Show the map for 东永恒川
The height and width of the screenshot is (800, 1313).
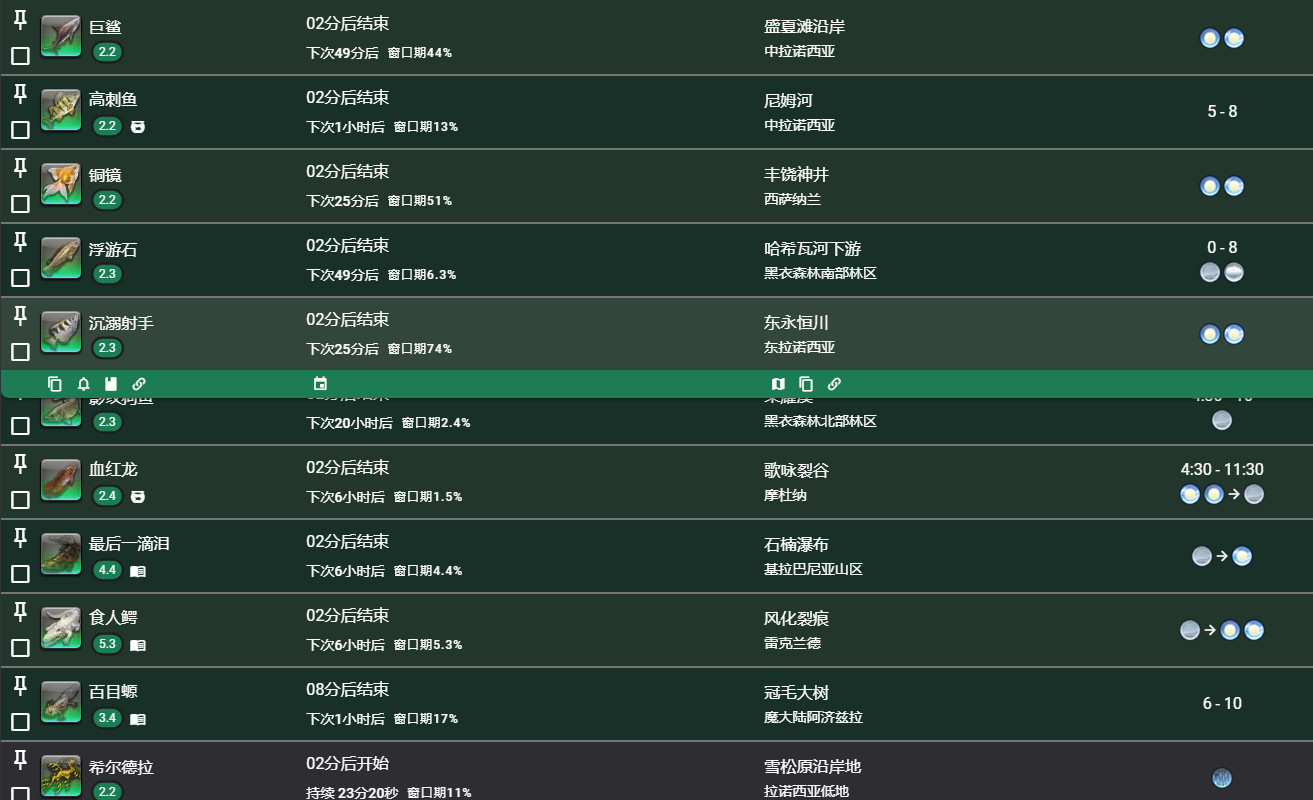point(778,384)
